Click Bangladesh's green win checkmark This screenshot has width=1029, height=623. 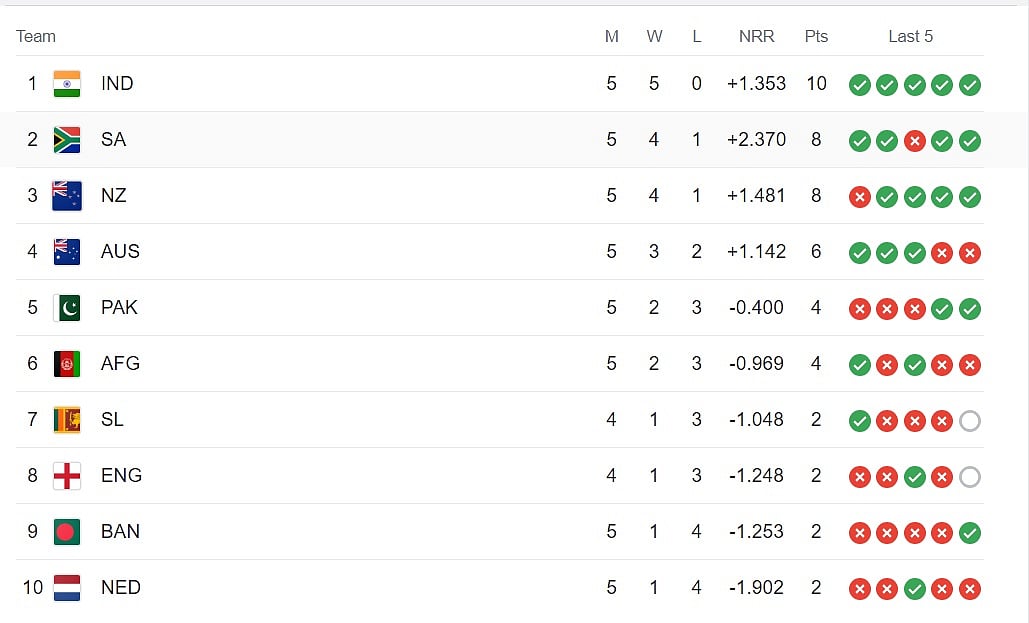pyautogui.click(x=969, y=533)
